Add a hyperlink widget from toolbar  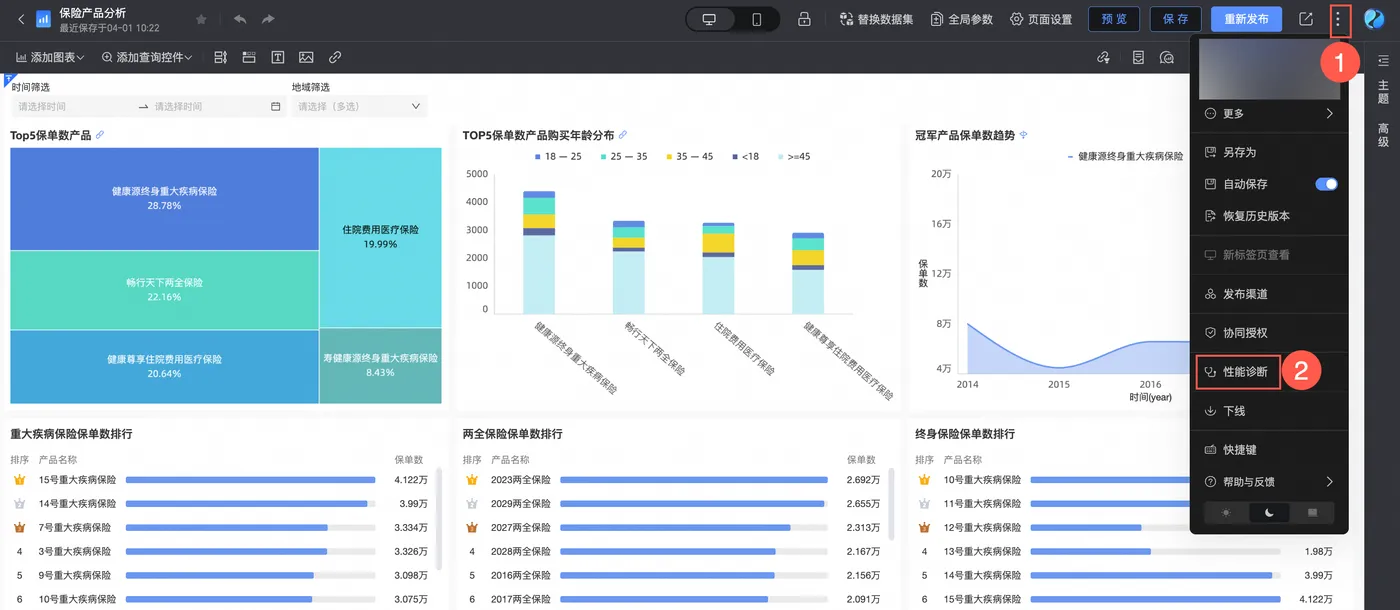[335, 57]
